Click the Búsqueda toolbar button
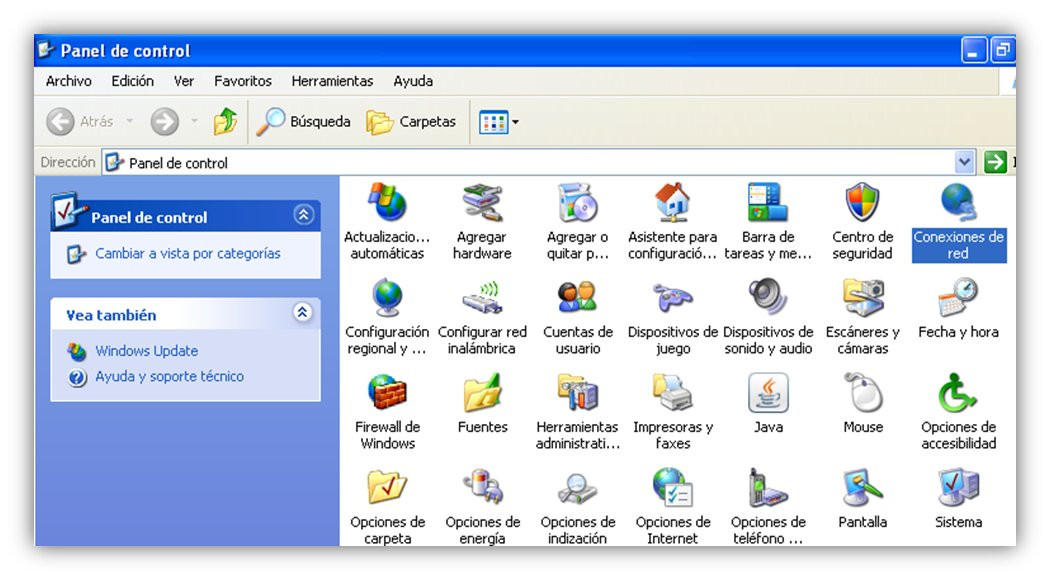The width and height of the screenshot is (1050, 580). pos(304,122)
